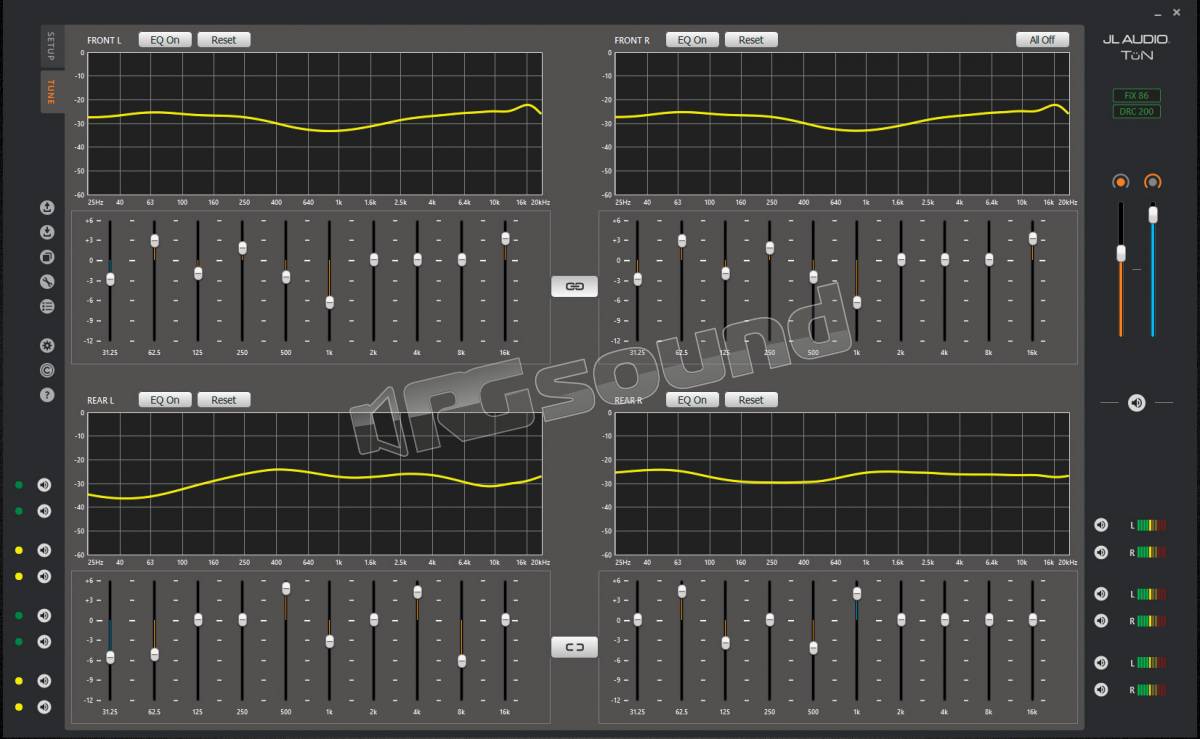The width and height of the screenshot is (1200, 739).
Task: Click Front R 250 Hz slider handle
Action: (x=769, y=248)
